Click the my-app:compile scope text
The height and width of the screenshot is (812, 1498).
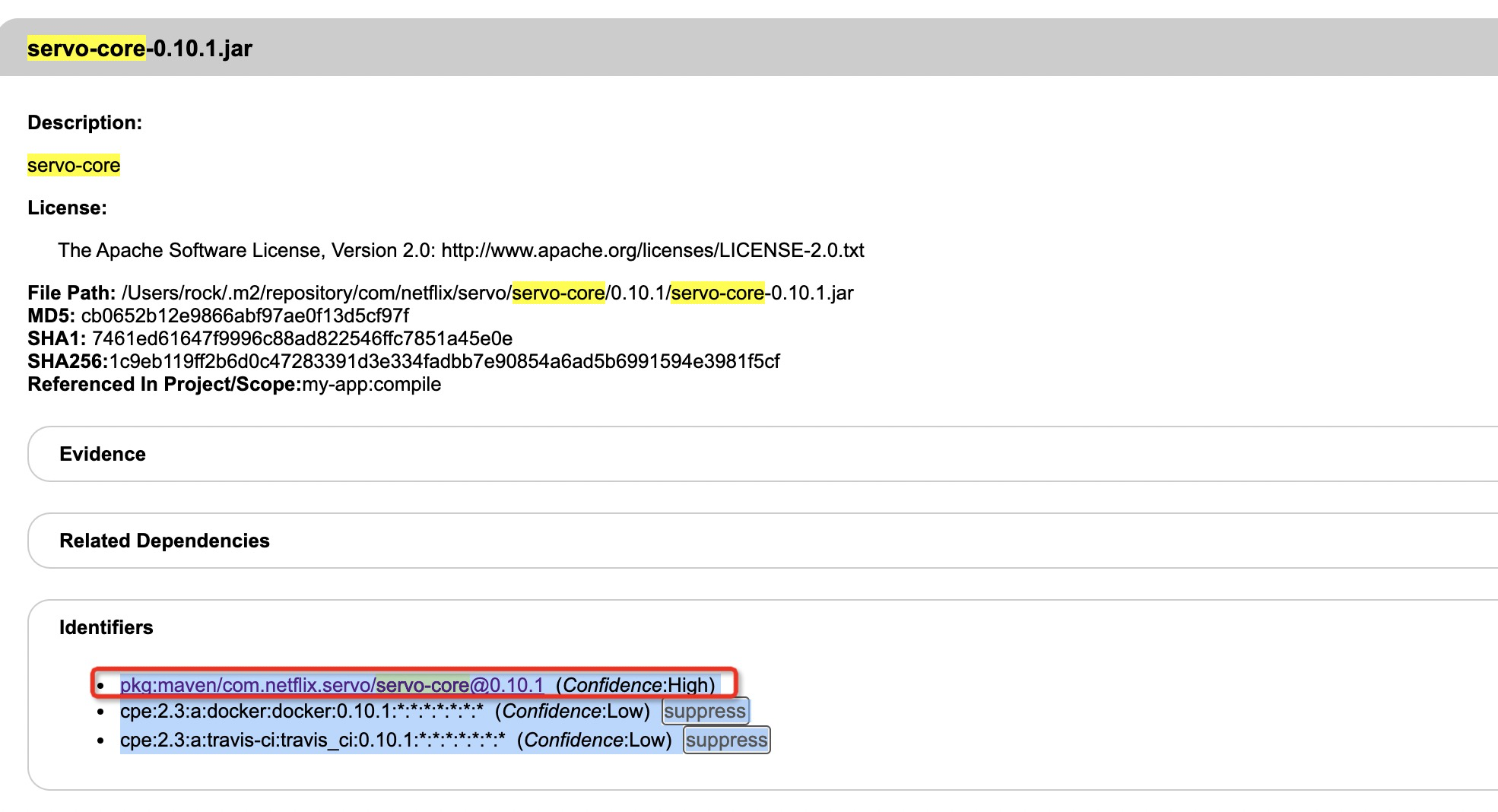[372, 384]
